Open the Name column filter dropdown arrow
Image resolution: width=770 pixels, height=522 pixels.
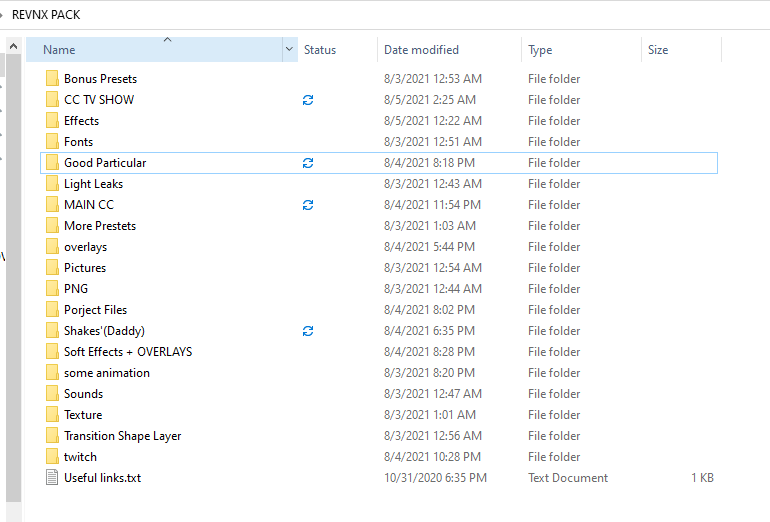[290, 50]
